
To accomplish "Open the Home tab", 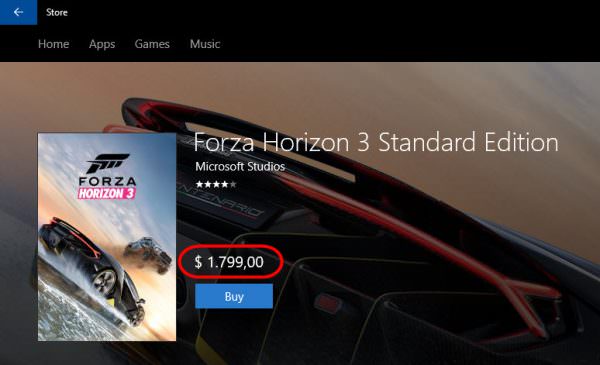I will (x=54, y=44).
